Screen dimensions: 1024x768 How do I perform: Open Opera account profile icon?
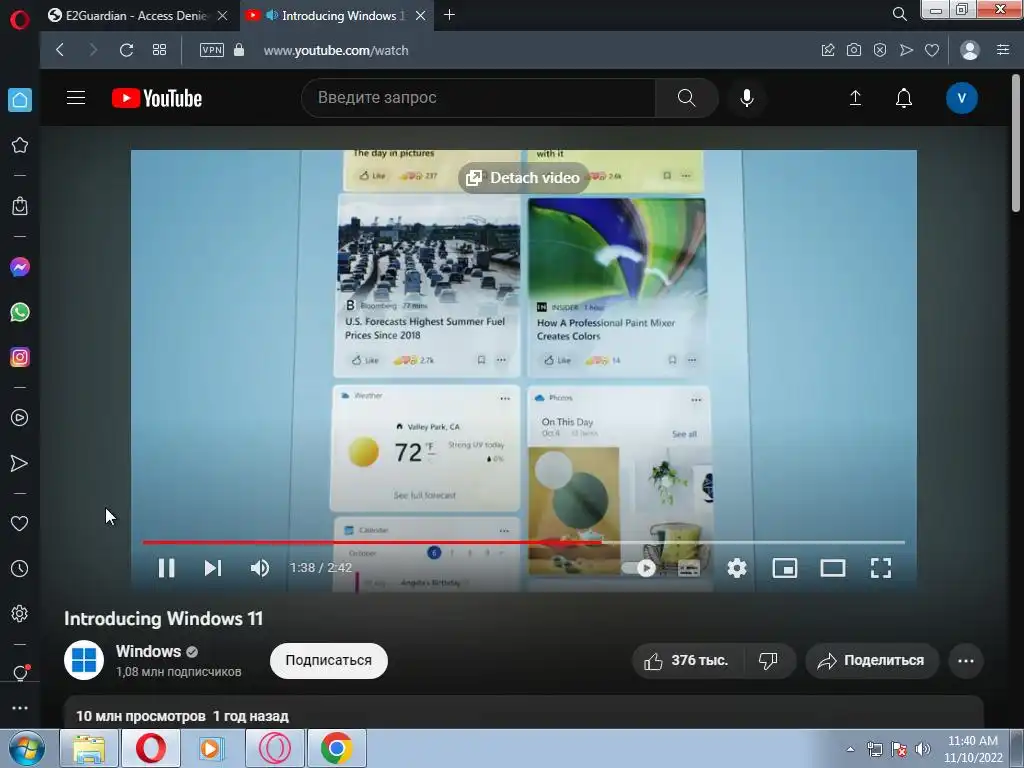tap(970, 50)
